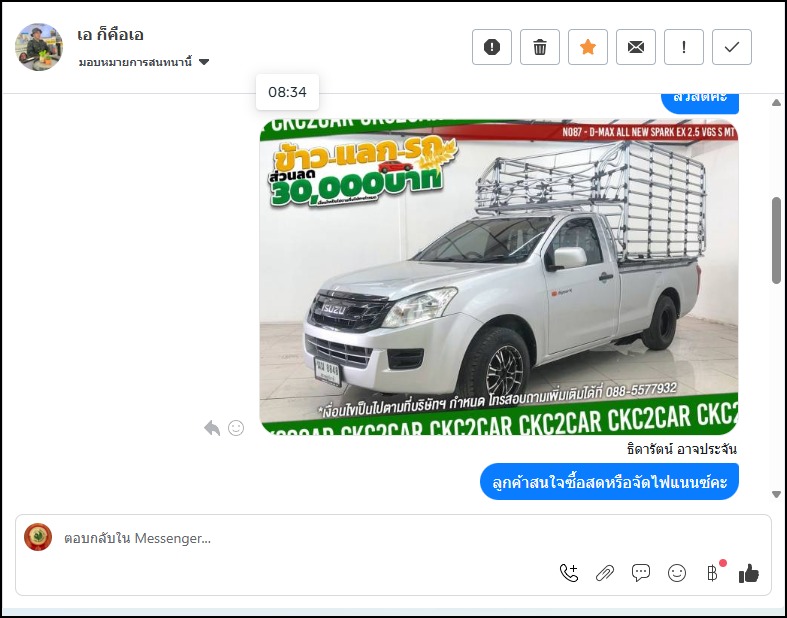The height and width of the screenshot is (618, 787).
Task: Click assign label มอบหมายการสนทนานี้
Action: pyautogui.click(x=136, y=62)
